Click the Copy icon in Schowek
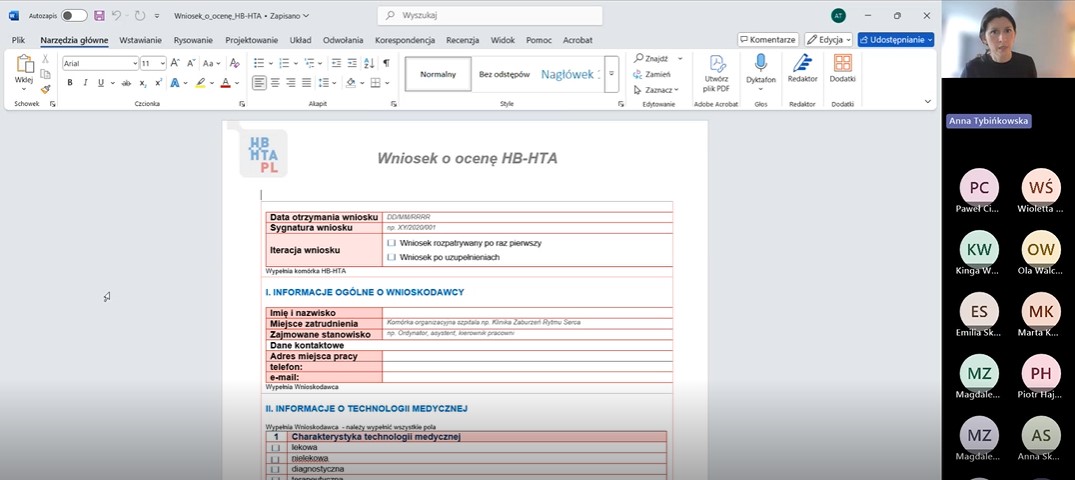The height and width of the screenshot is (480, 1075). 45,74
